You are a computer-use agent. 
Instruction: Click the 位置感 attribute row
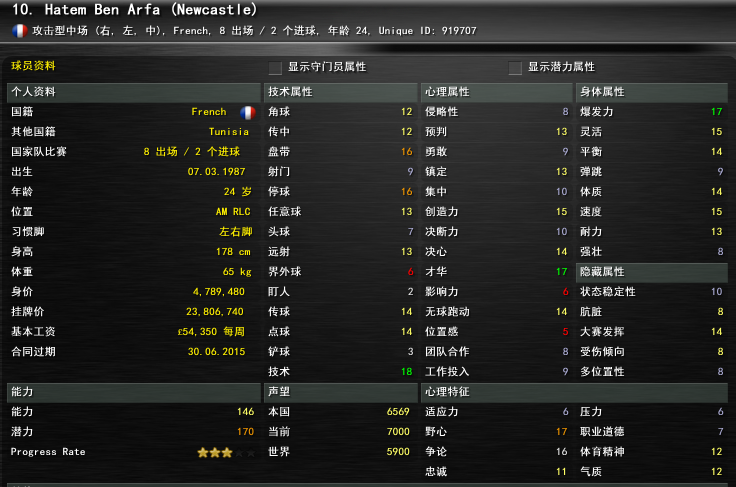coord(497,332)
